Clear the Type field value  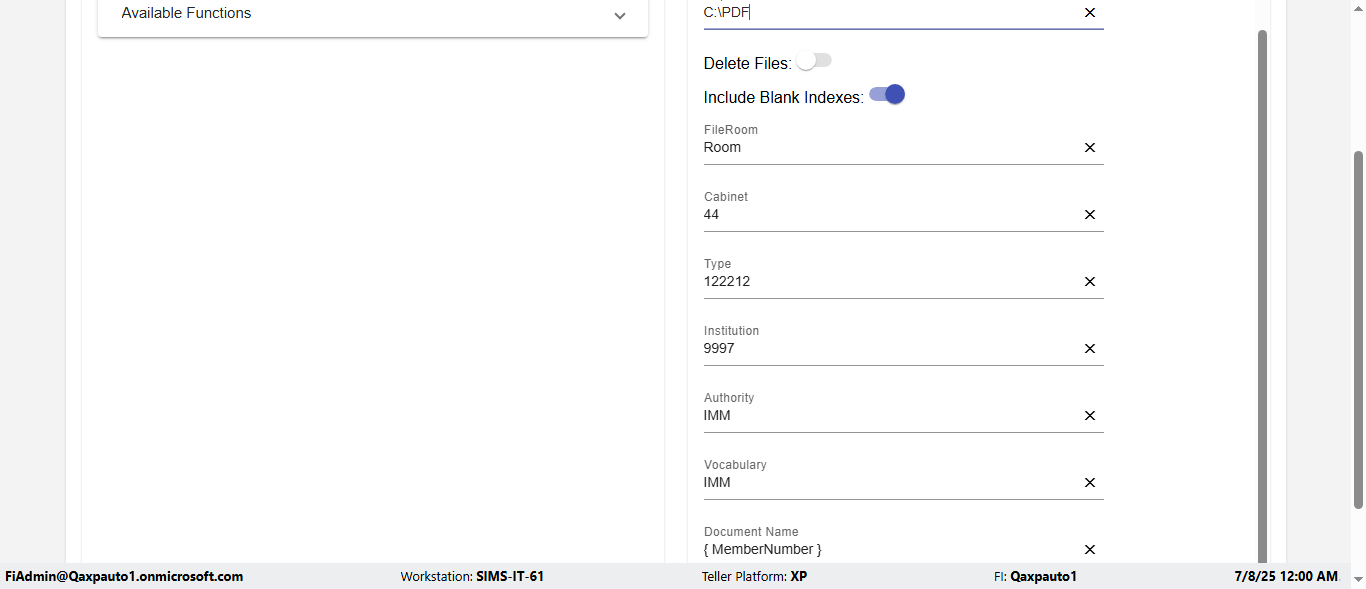point(1090,282)
